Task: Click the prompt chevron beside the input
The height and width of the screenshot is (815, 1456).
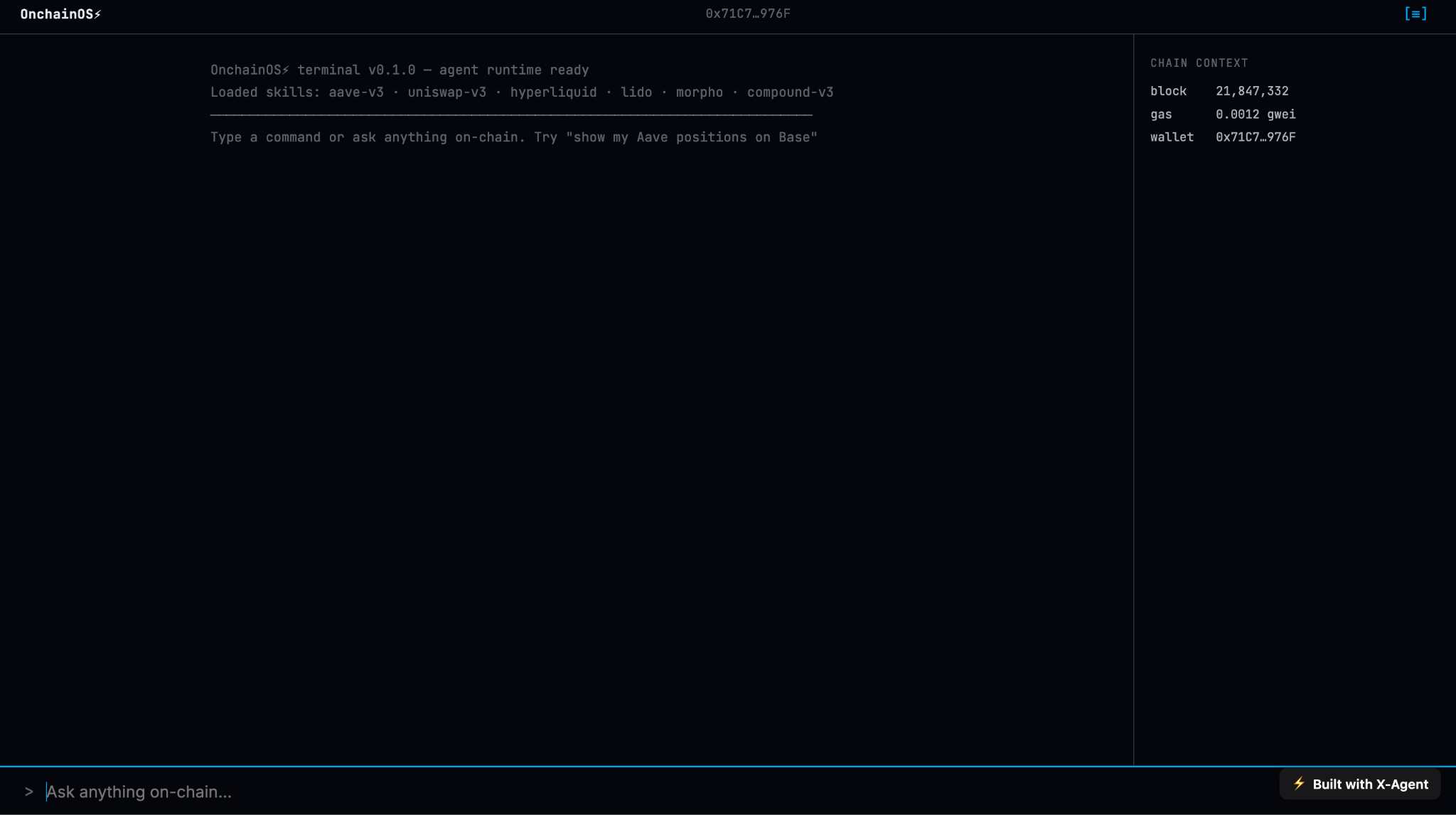Action: tap(28, 792)
